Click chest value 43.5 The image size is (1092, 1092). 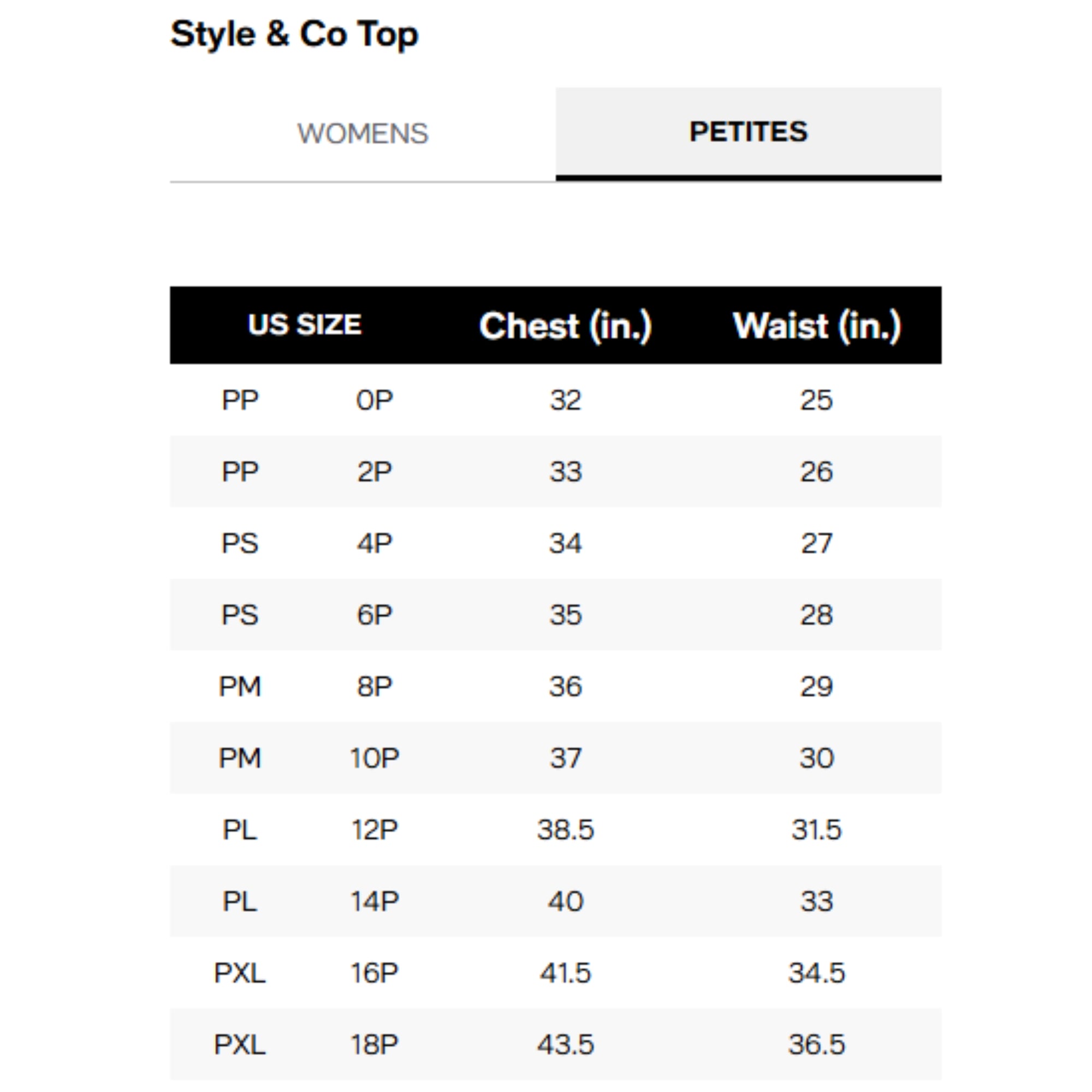click(565, 1044)
